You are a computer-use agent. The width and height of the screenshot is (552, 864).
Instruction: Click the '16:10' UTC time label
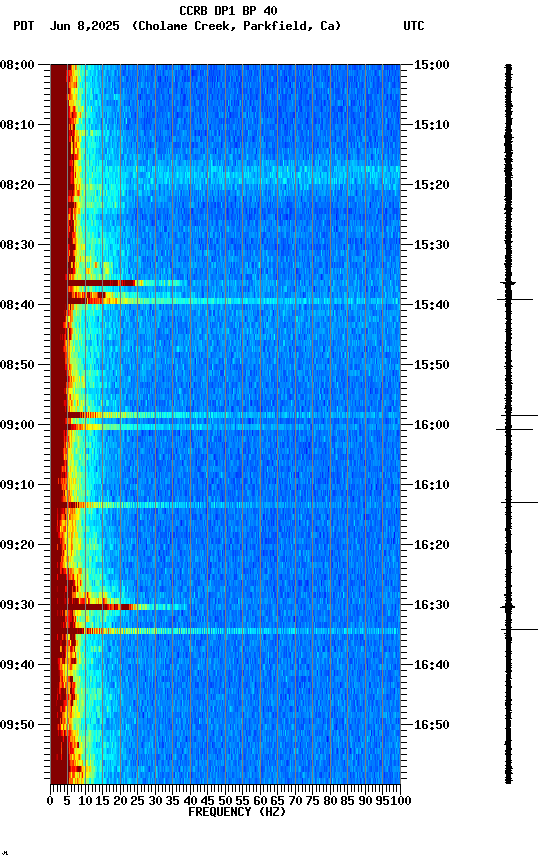432,485
